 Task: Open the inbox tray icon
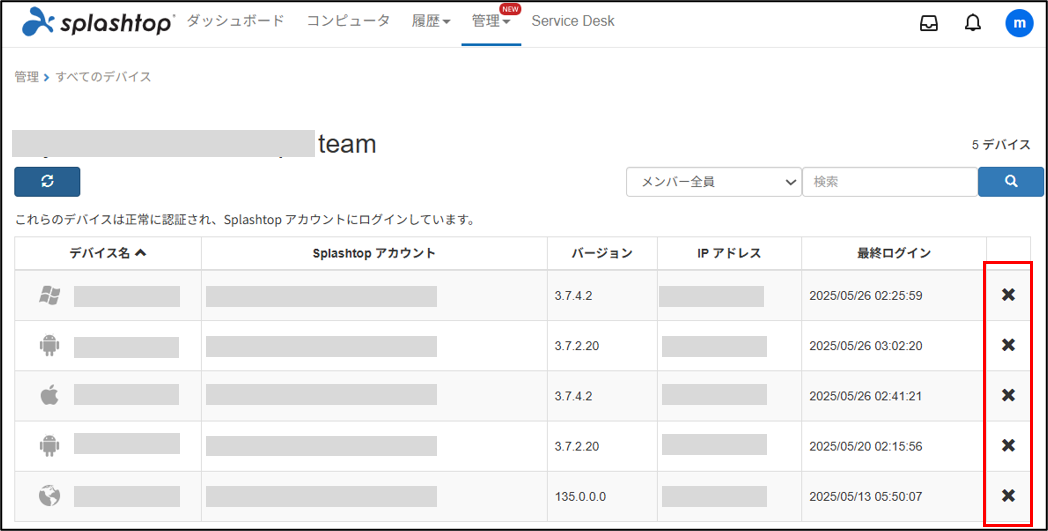coord(929,23)
